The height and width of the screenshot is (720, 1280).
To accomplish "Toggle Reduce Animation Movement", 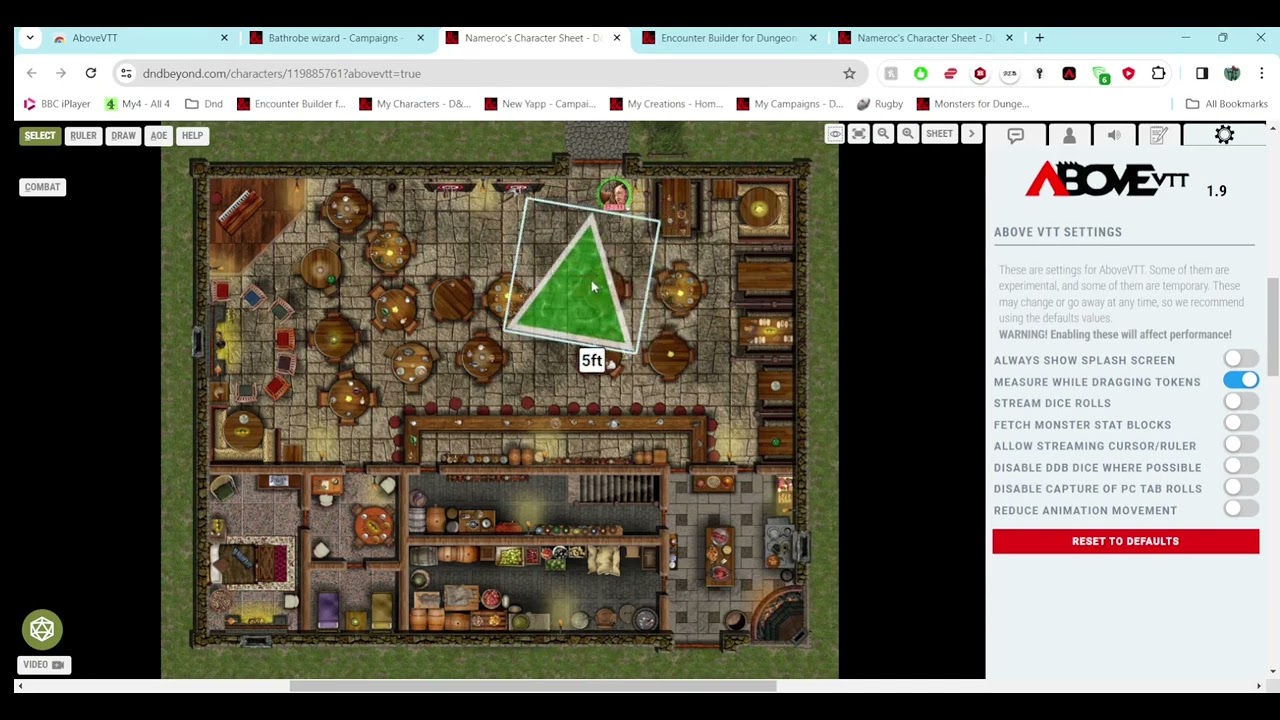I will [x=1240, y=509].
